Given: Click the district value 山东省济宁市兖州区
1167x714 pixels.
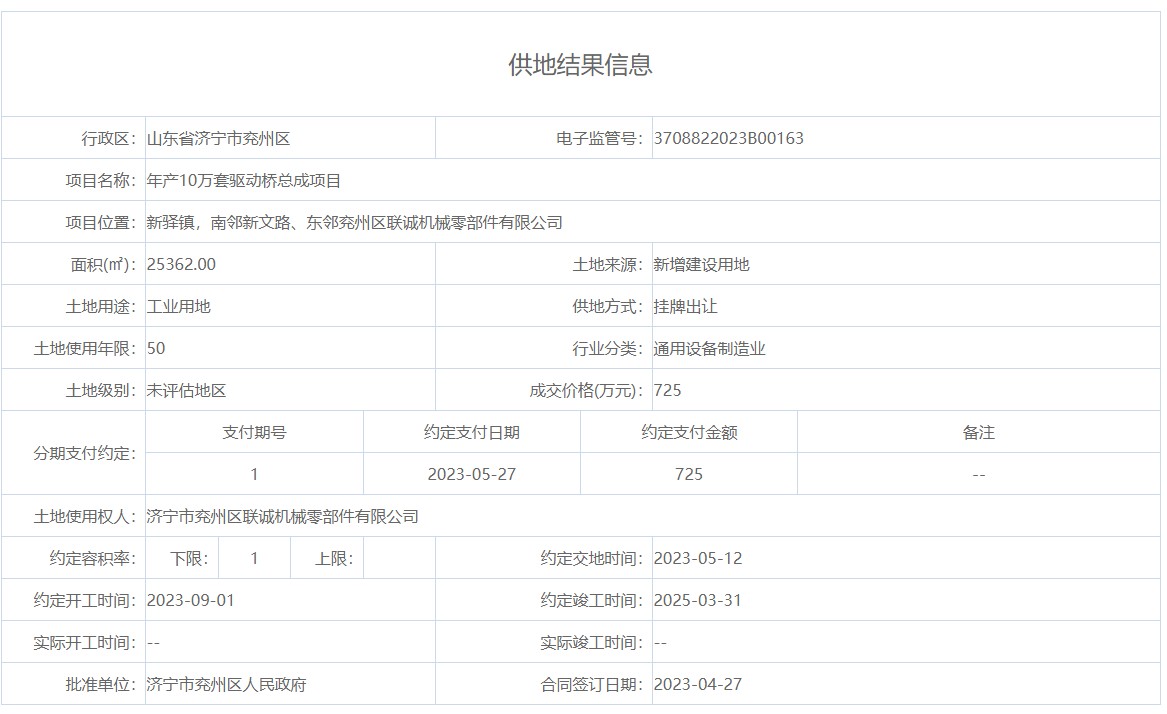Looking at the screenshot, I should [218, 139].
